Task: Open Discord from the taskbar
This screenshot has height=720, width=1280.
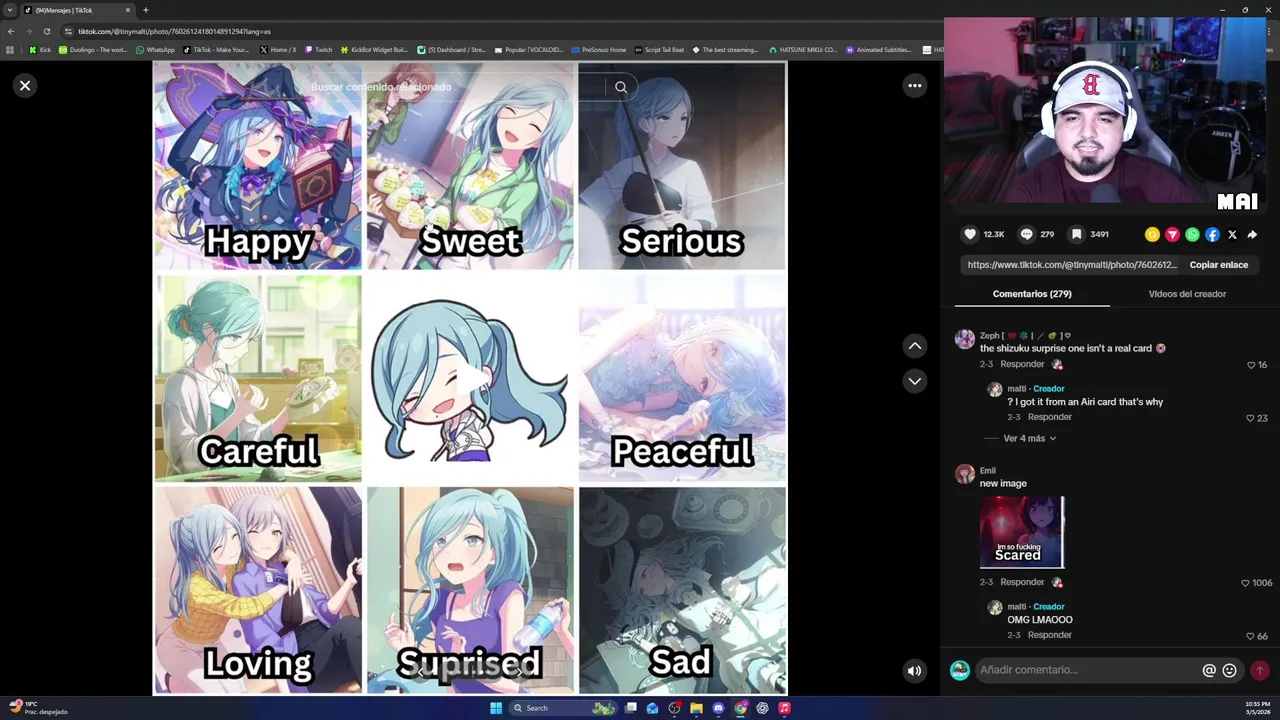Action: (x=718, y=708)
